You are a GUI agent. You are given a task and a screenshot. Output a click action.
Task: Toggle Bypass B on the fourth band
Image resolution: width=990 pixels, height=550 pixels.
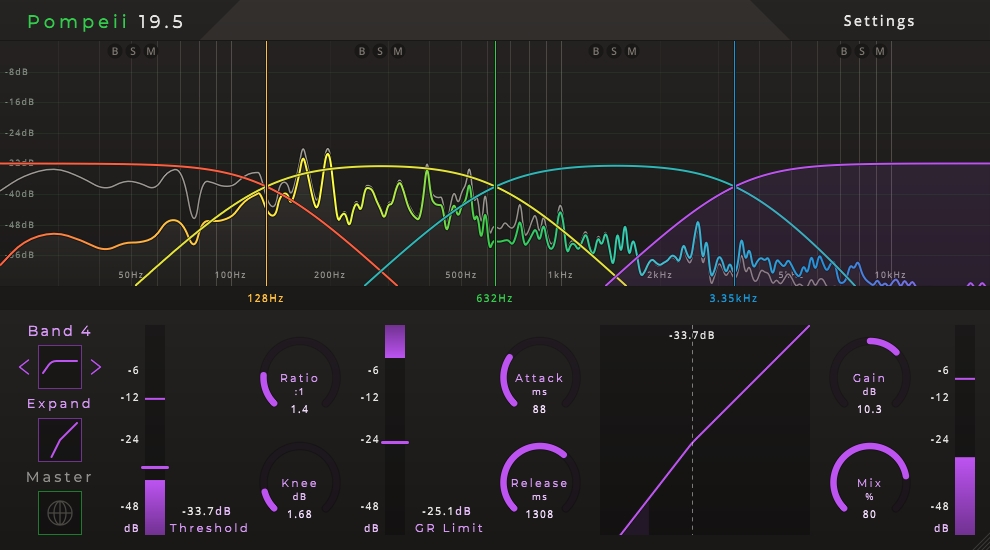pyautogui.click(x=844, y=51)
